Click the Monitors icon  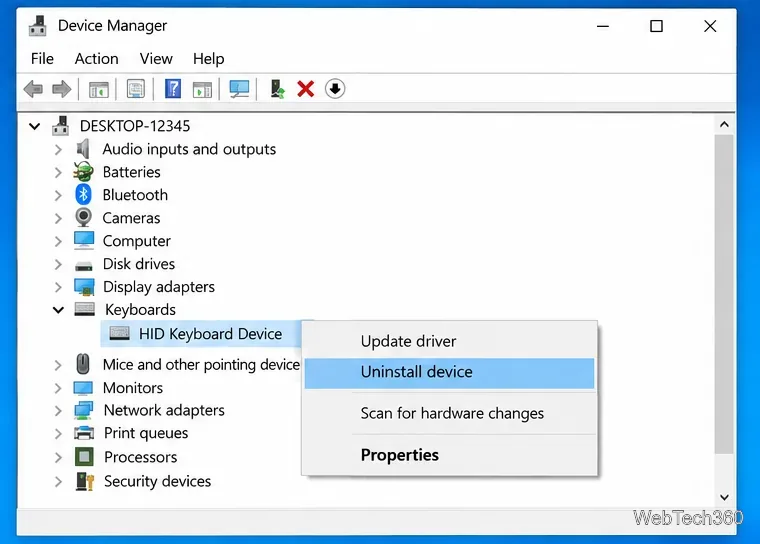[83, 388]
